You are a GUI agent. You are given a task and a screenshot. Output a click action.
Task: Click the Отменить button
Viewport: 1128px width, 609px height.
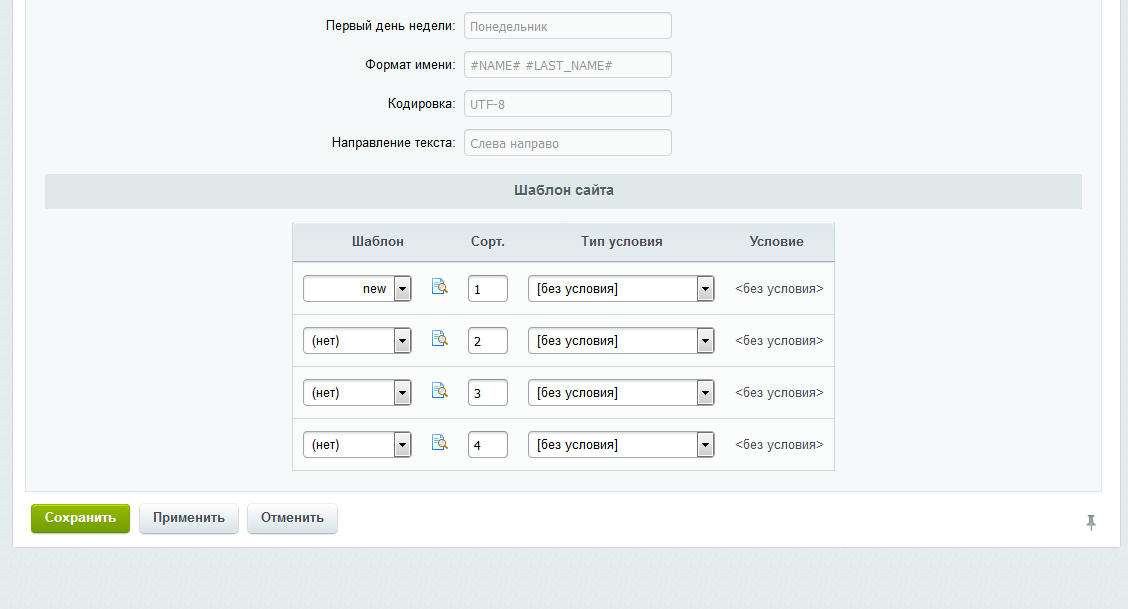point(292,518)
